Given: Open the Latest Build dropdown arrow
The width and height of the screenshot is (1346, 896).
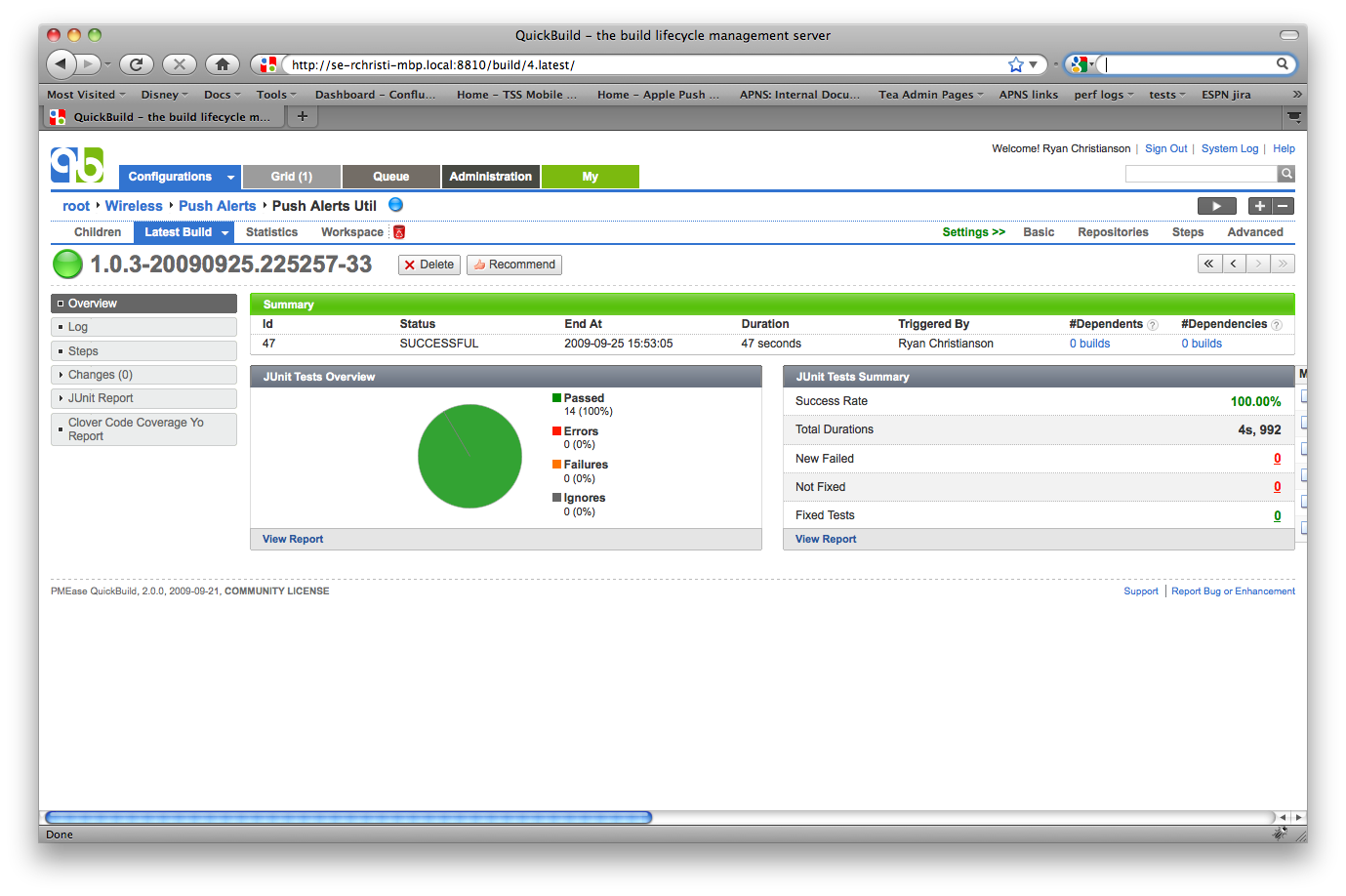Looking at the screenshot, I should click(225, 232).
